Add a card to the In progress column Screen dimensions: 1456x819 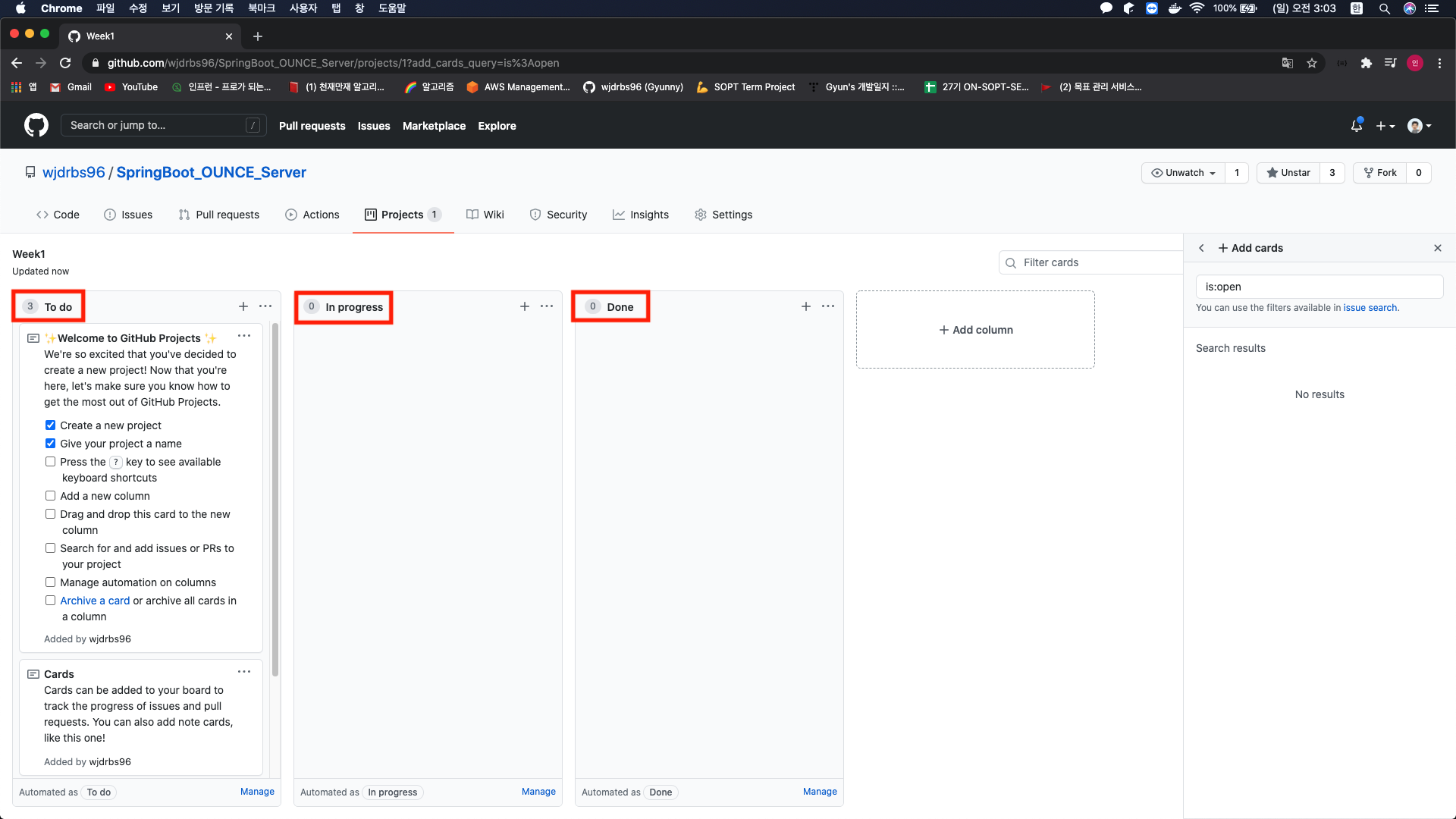[x=525, y=306]
